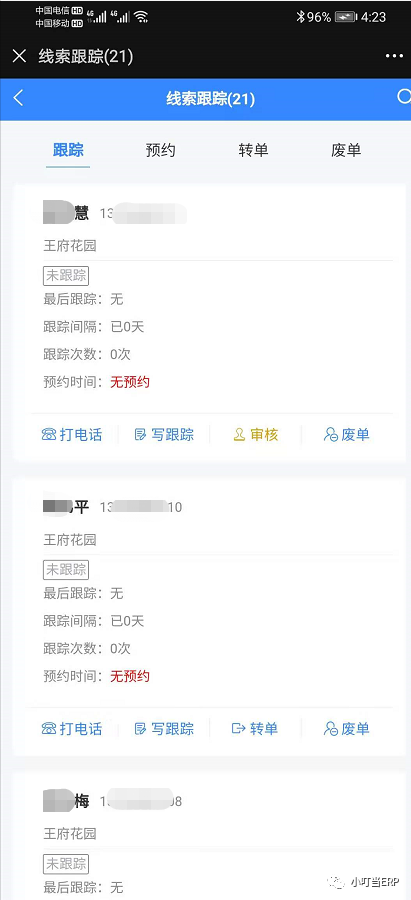Mark second lead as 废单
Image resolution: width=411 pixels, height=900 pixels.
click(347, 729)
